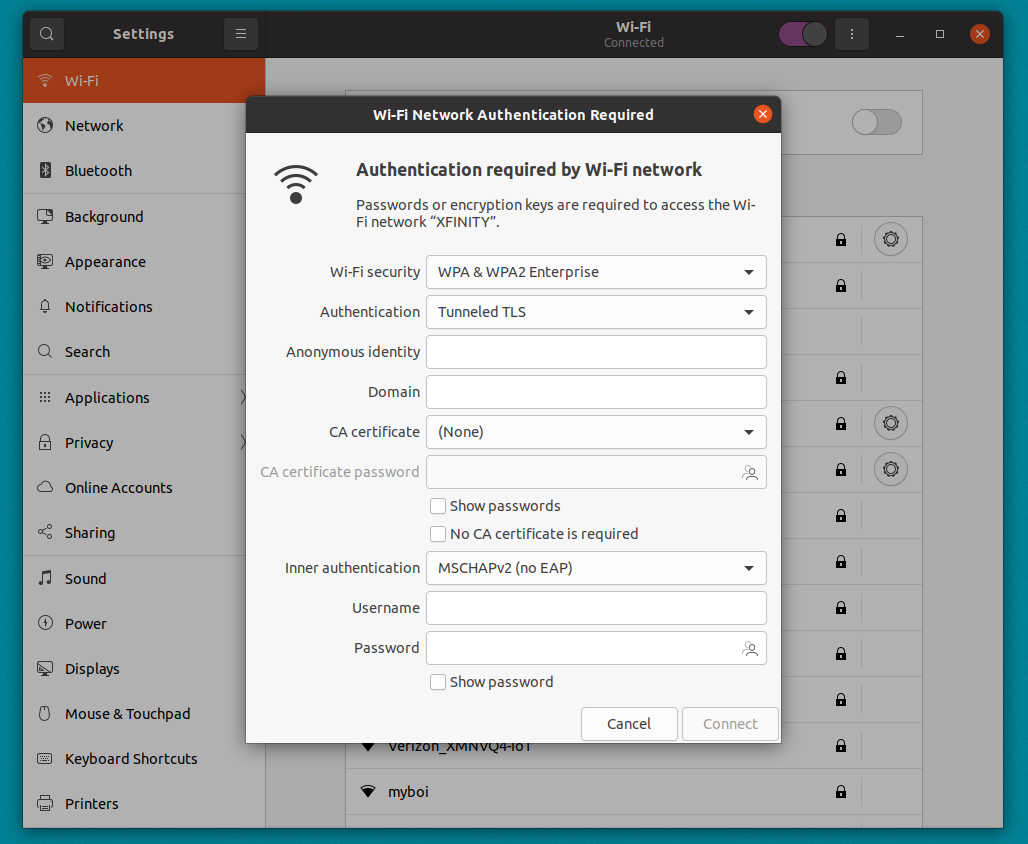Check the Show passwords checkbox
The image size is (1028, 844).
(x=438, y=506)
